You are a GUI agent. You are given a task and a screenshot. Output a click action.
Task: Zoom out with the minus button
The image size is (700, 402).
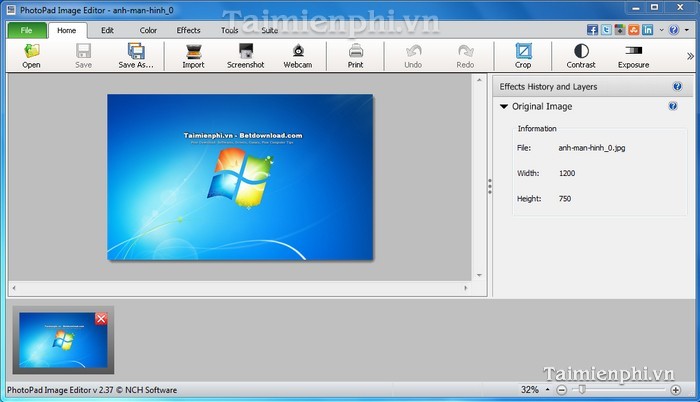[562, 390]
